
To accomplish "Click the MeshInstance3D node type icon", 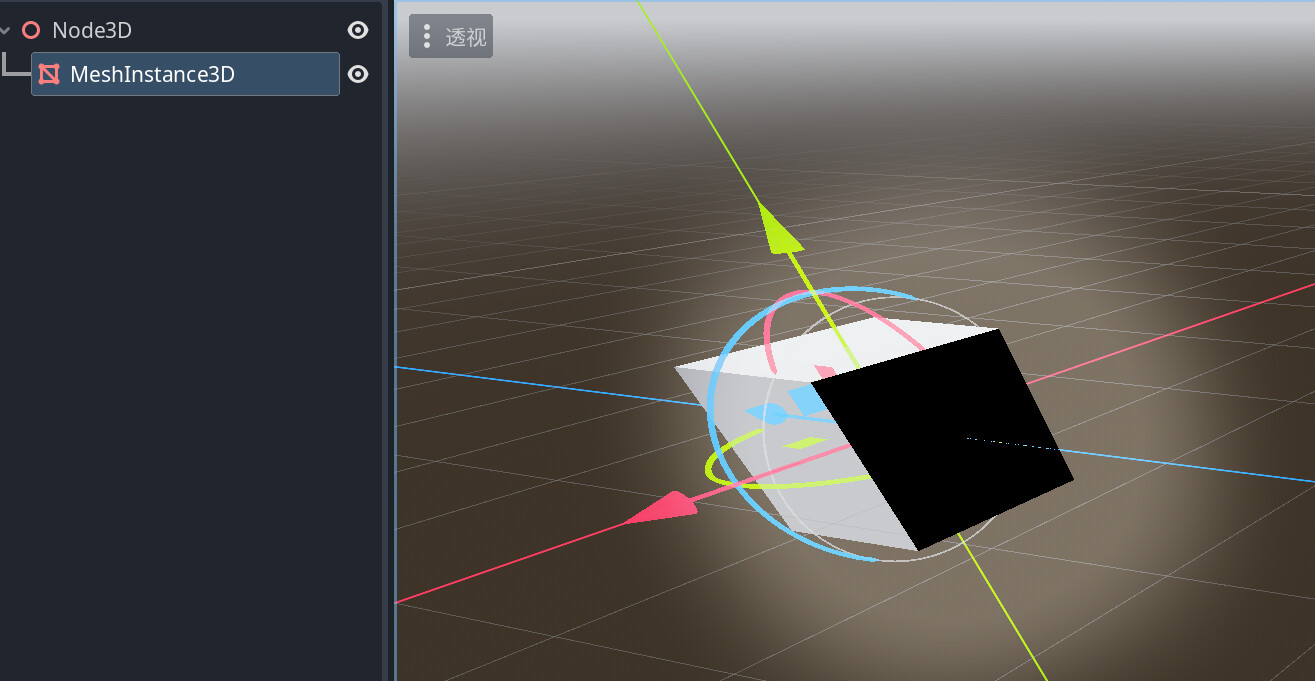I will tap(49, 74).
